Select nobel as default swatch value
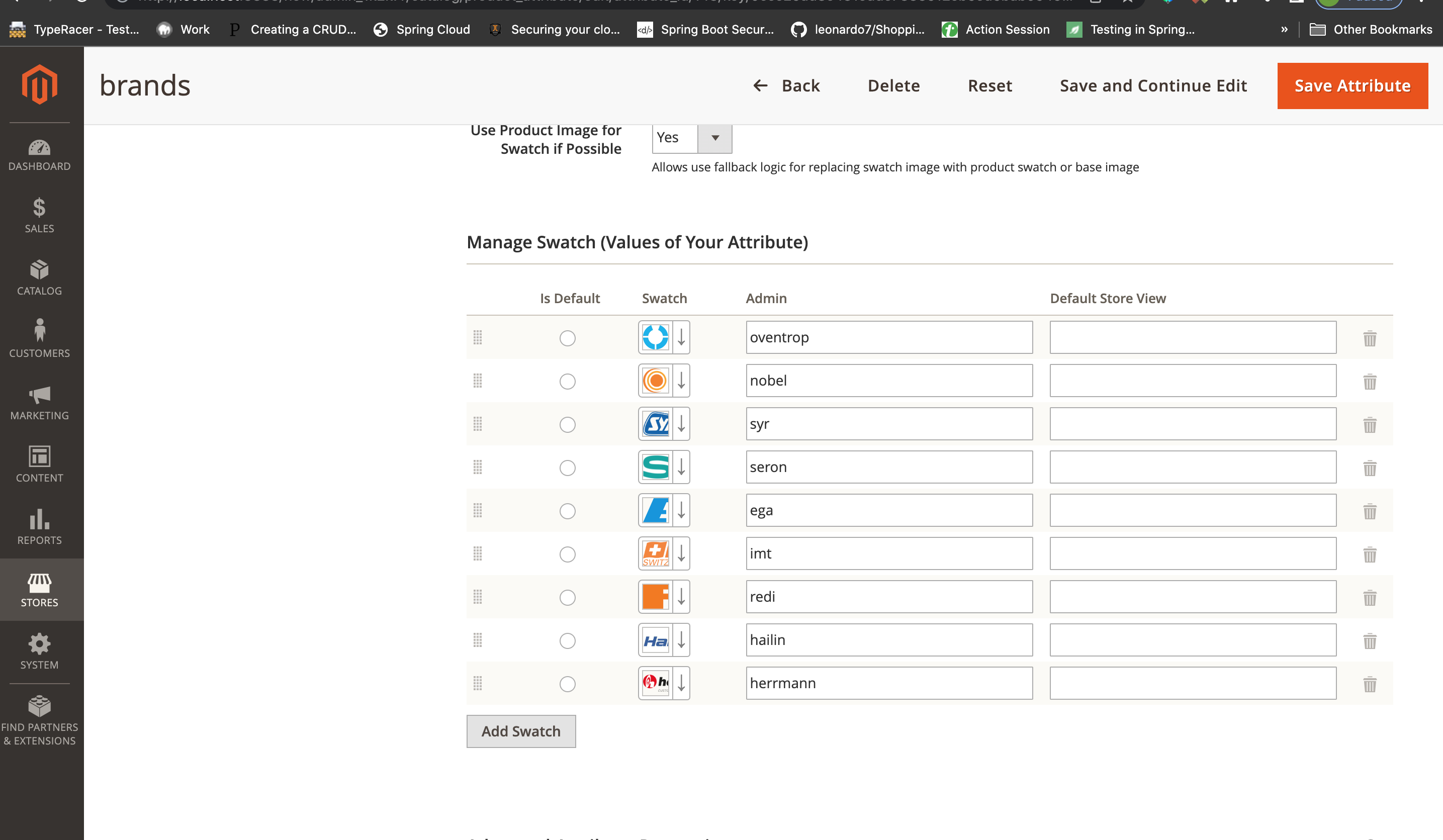Image resolution: width=1443 pixels, height=840 pixels. coord(567,380)
